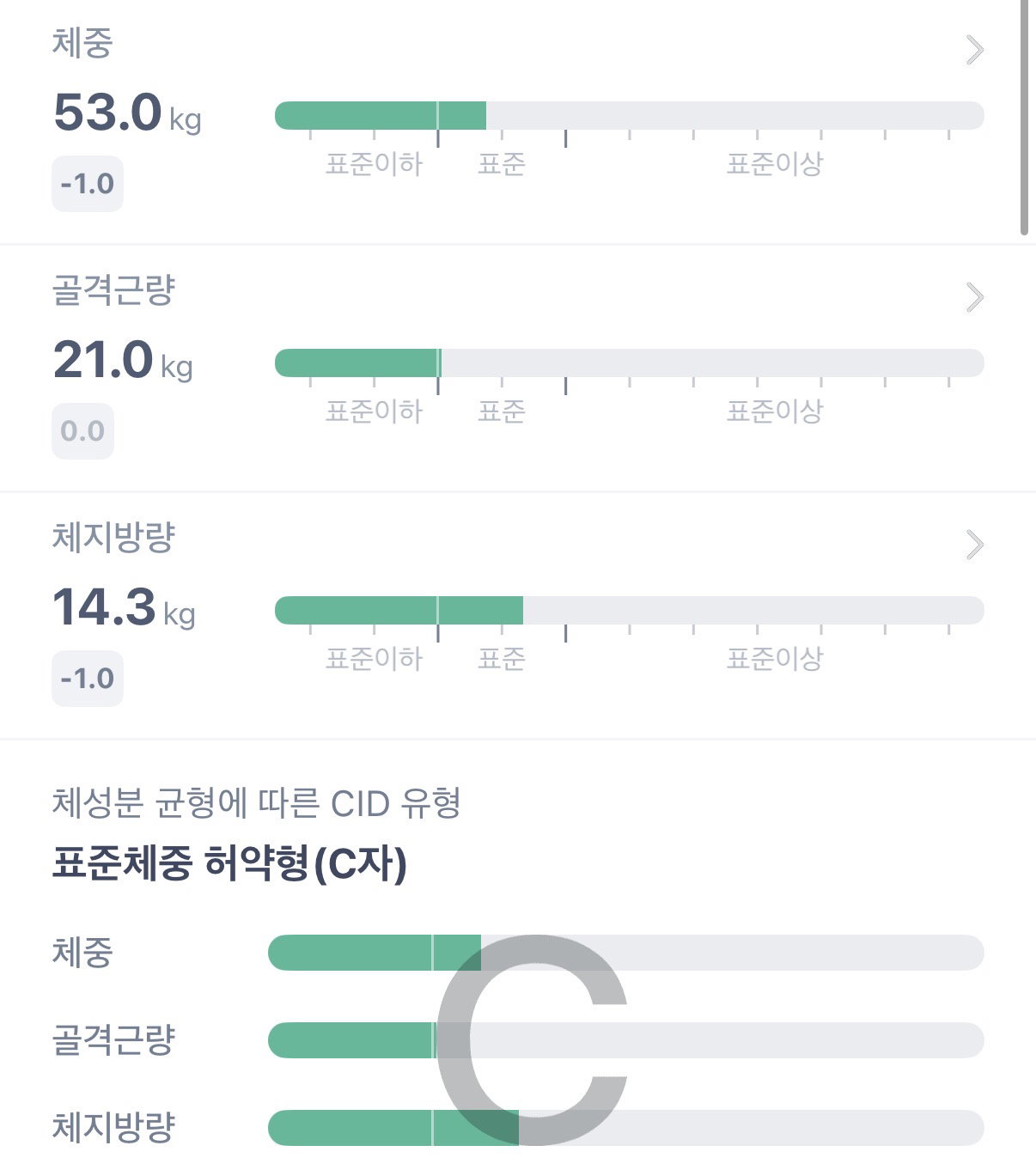Click the CID chart 골격근량 bar
The width and height of the screenshot is (1036, 1170).
[625, 1040]
